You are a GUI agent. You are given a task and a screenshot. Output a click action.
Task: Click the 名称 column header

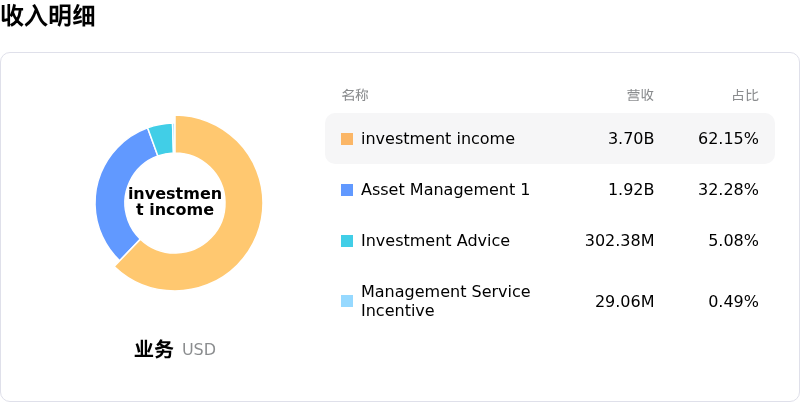click(x=355, y=95)
